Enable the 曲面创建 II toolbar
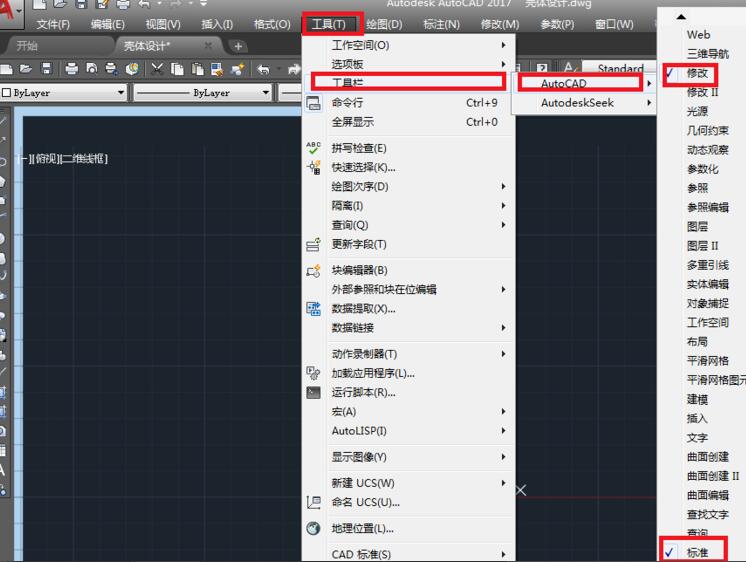 tap(712, 476)
